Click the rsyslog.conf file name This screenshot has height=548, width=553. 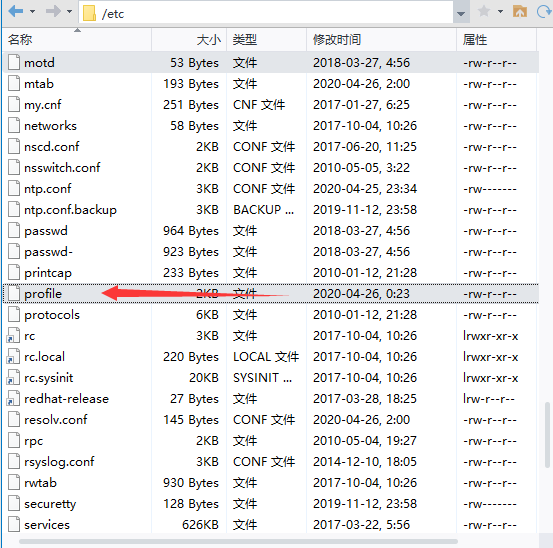click(59, 462)
